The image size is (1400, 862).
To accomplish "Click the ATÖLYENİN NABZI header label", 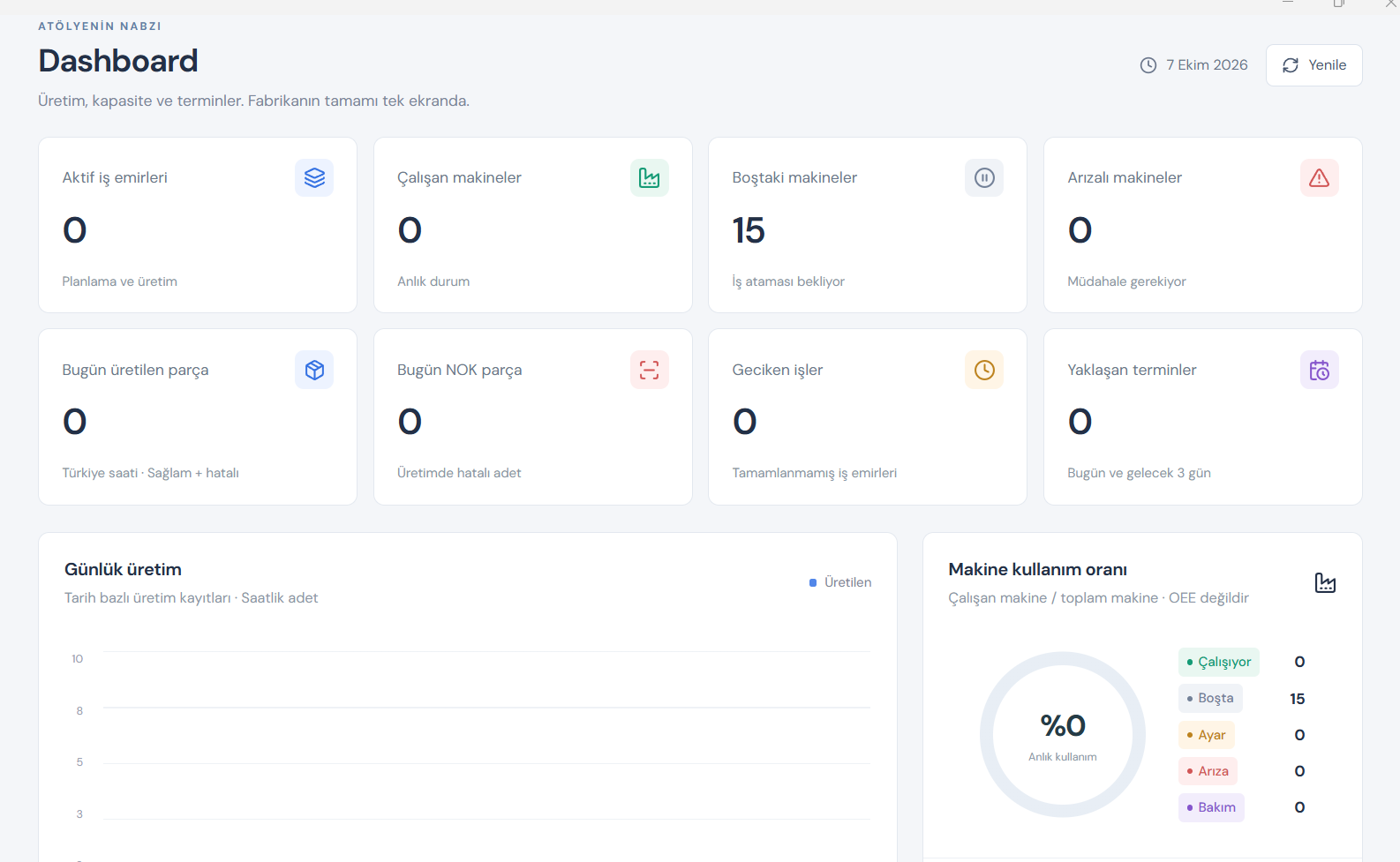I will coord(100,26).
